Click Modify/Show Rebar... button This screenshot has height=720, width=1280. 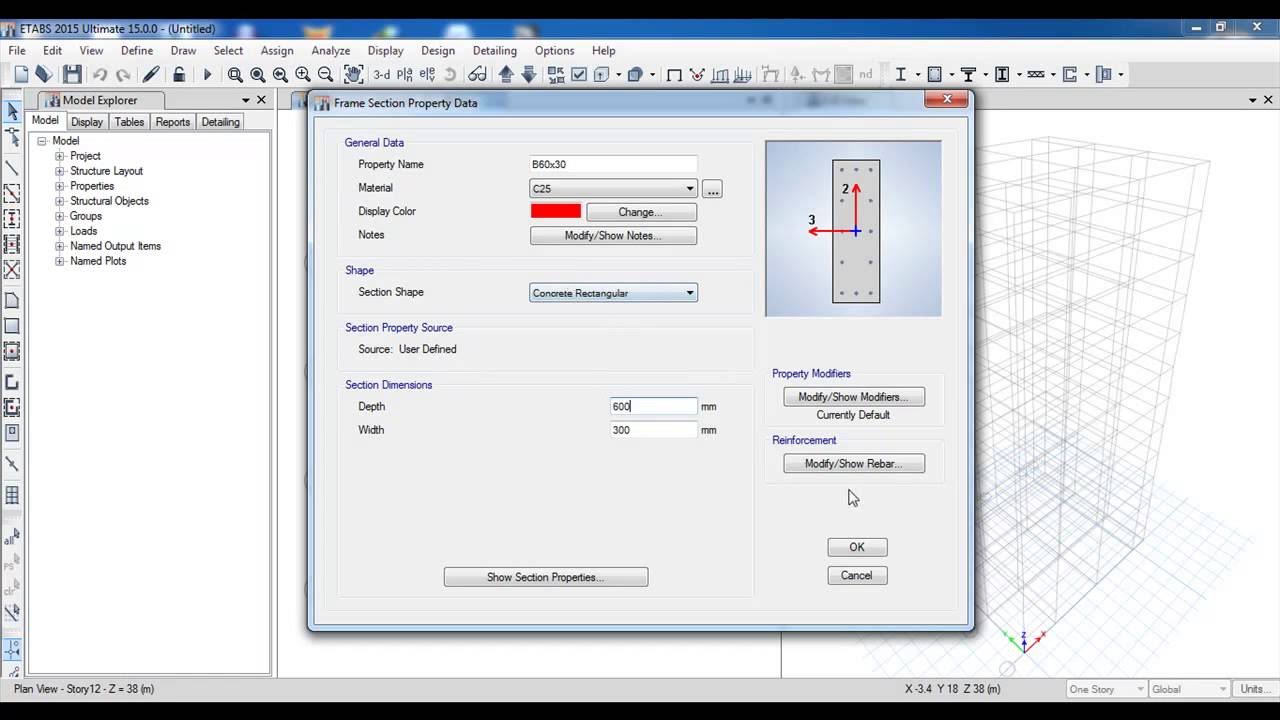[854, 464]
